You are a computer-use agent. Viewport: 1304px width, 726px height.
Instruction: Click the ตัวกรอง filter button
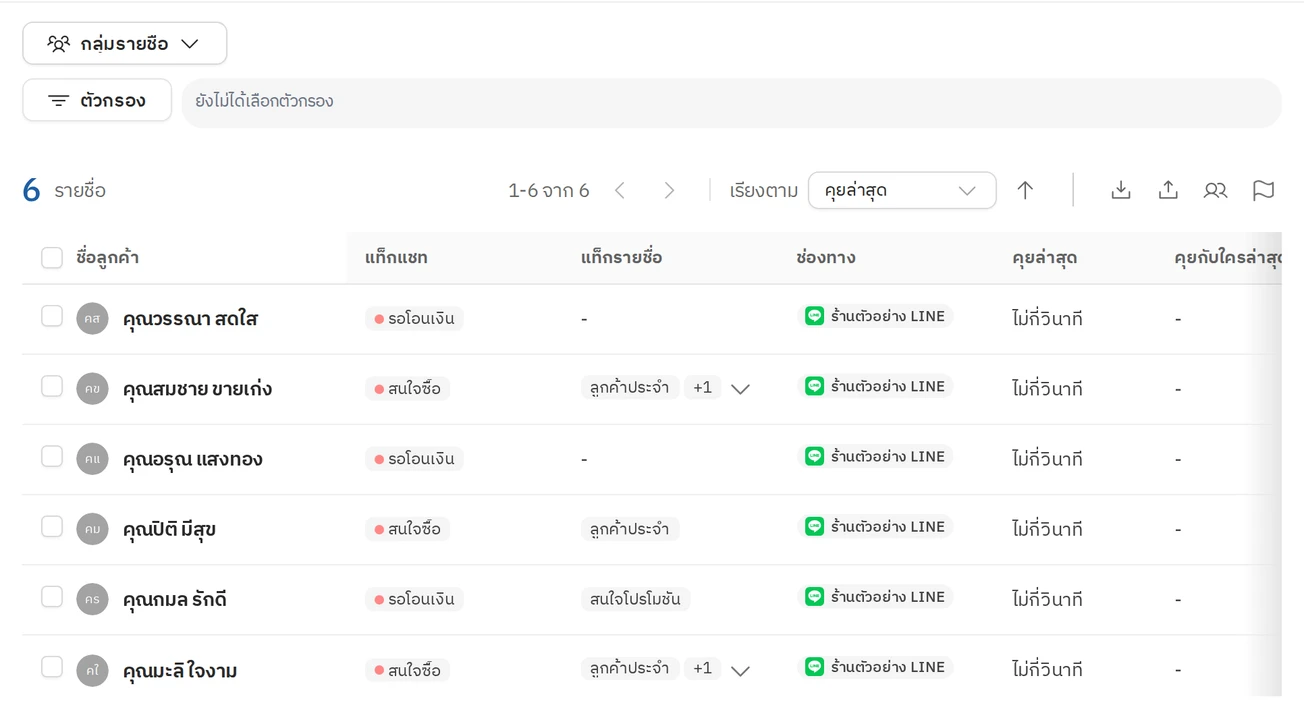pos(97,100)
